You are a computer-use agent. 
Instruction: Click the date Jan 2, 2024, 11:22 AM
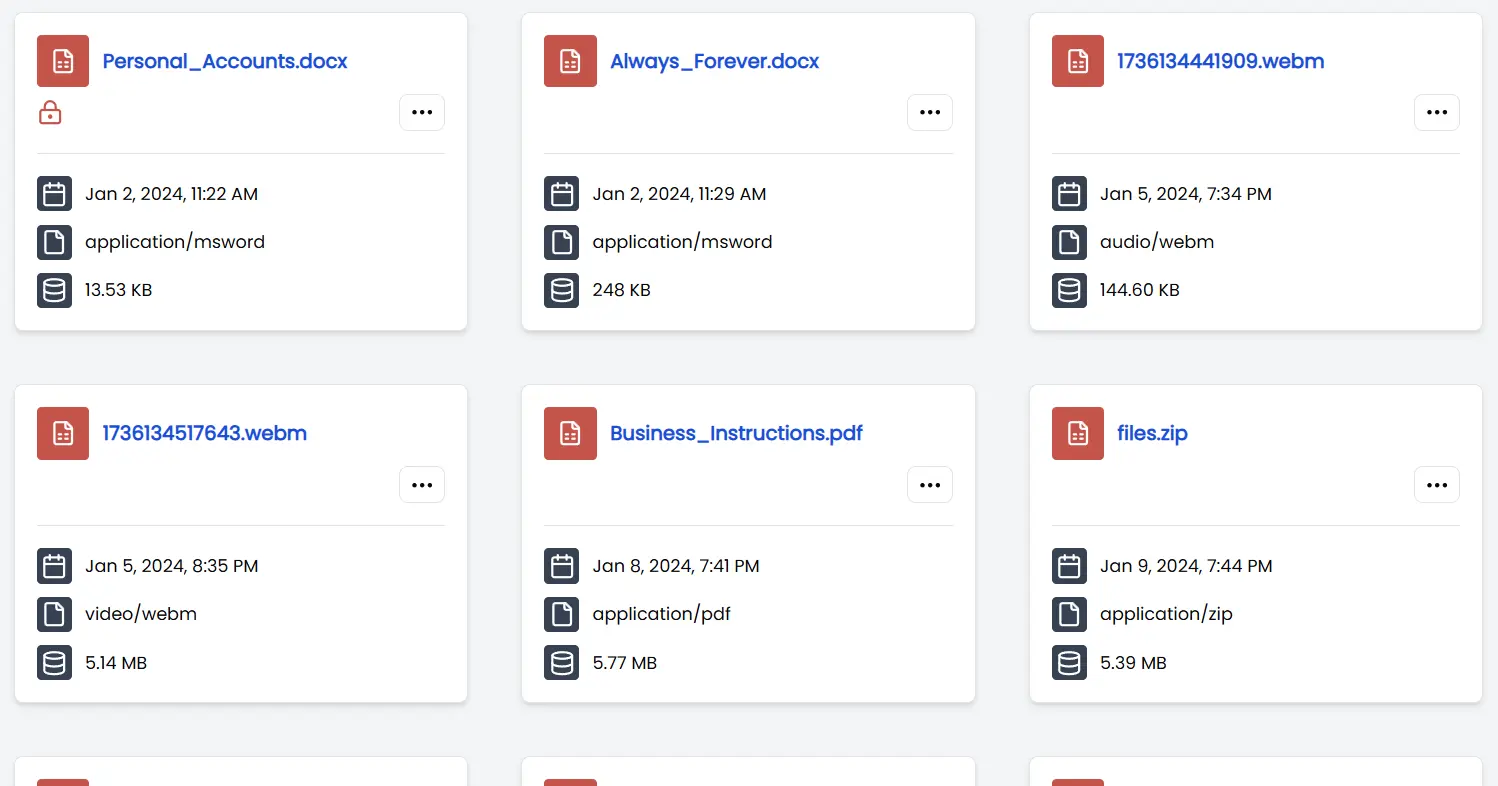tap(171, 194)
